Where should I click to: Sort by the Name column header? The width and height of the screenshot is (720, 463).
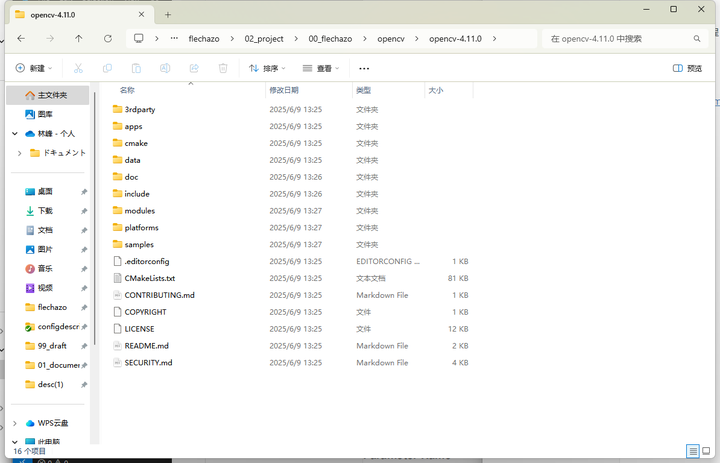(127, 90)
